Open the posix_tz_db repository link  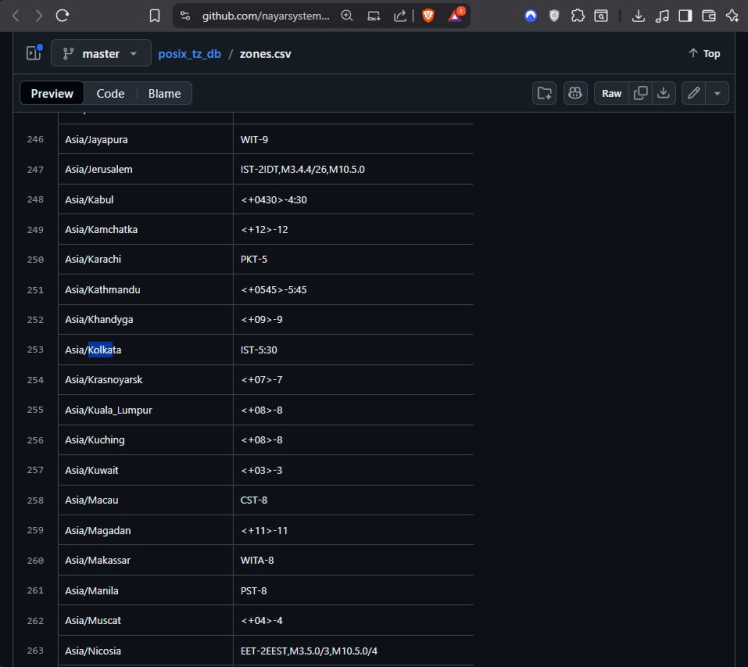(189, 53)
